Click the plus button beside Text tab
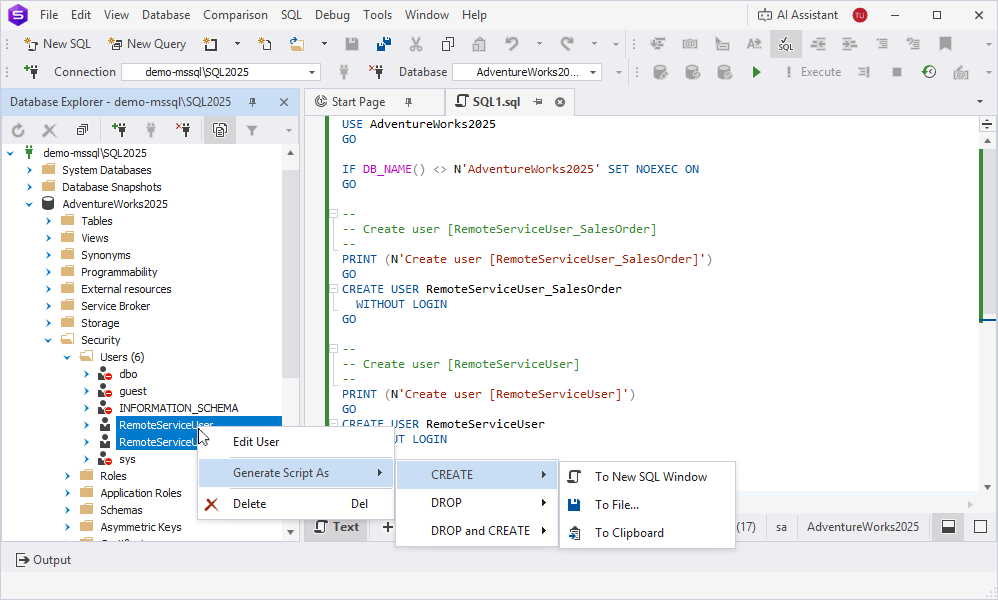 387,527
